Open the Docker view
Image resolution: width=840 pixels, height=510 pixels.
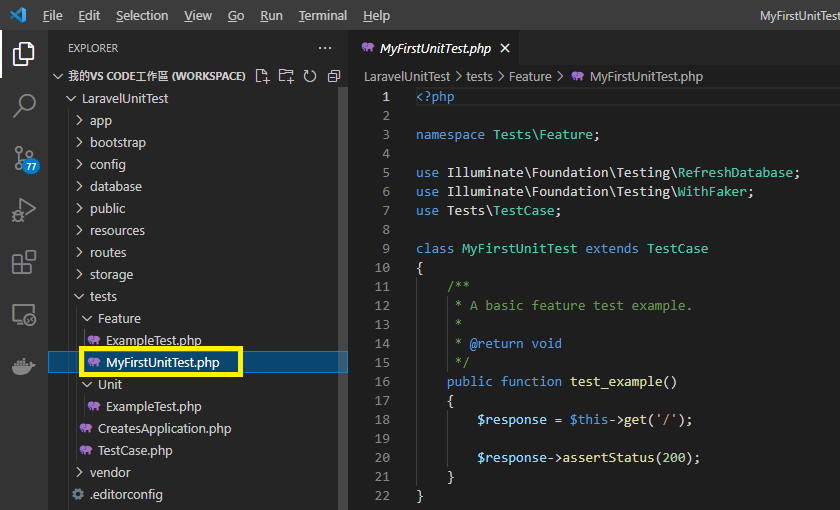click(x=24, y=366)
